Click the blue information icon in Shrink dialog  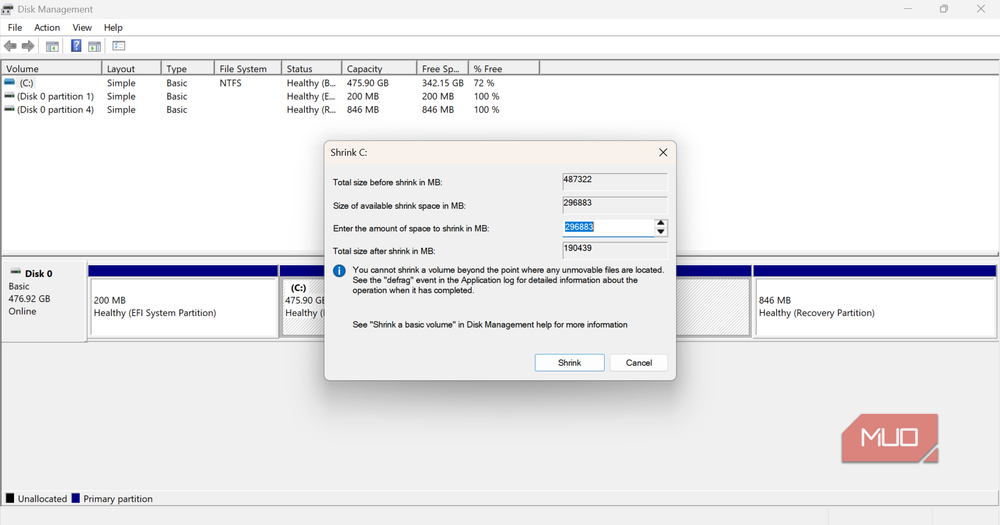click(339, 271)
